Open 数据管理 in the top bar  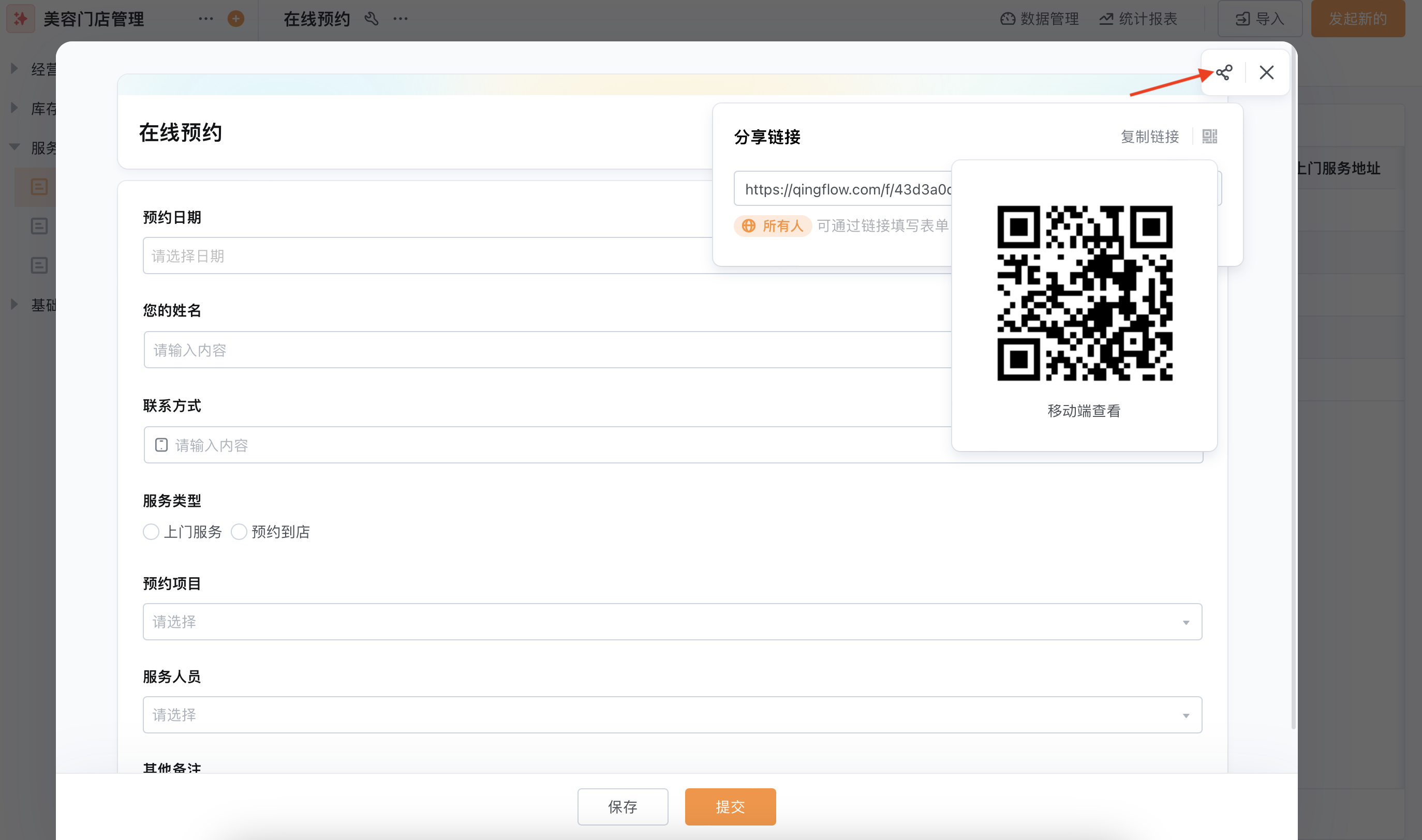tap(1039, 19)
